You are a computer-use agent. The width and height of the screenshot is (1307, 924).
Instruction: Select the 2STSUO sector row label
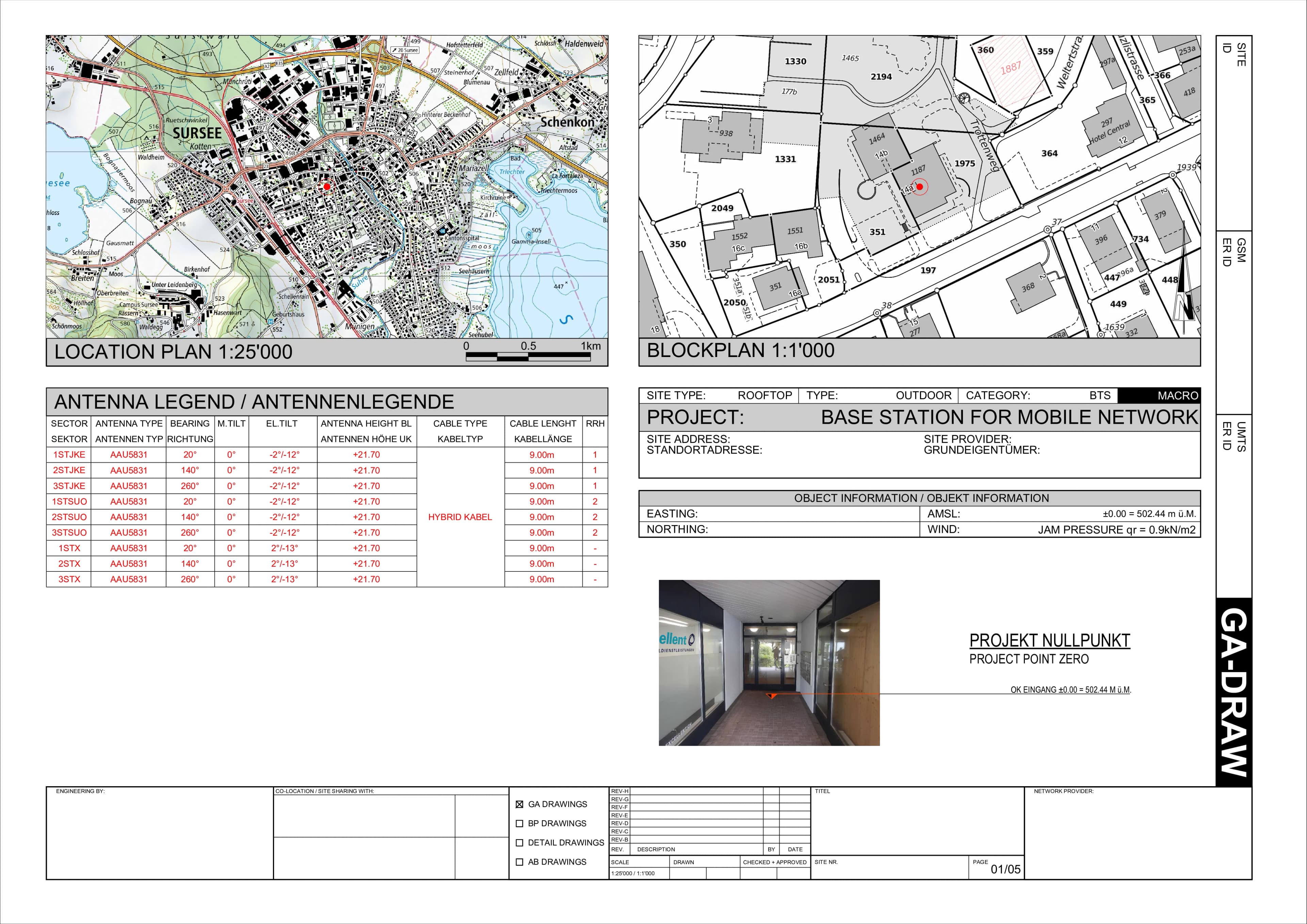click(x=69, y=517)
